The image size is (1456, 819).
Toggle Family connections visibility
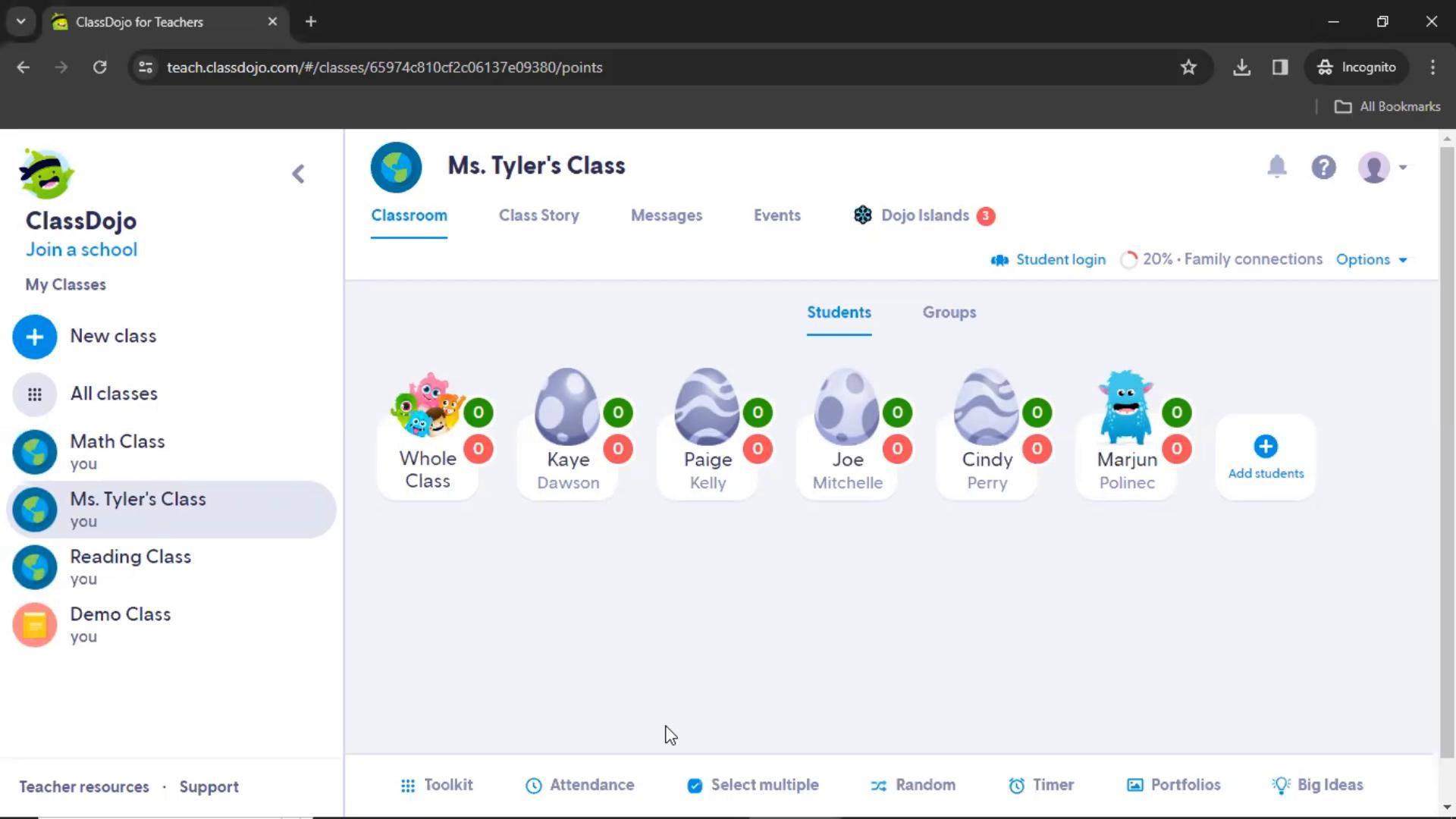tap(1222, 259)
